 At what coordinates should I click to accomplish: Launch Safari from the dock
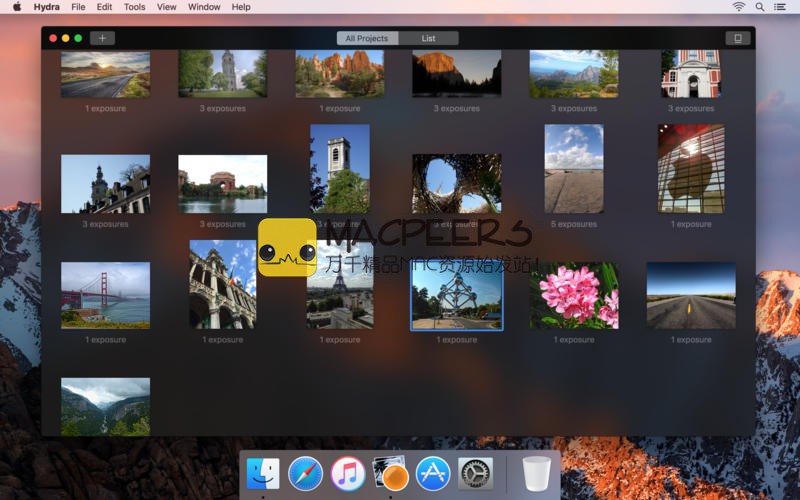[x=305, y=473]
